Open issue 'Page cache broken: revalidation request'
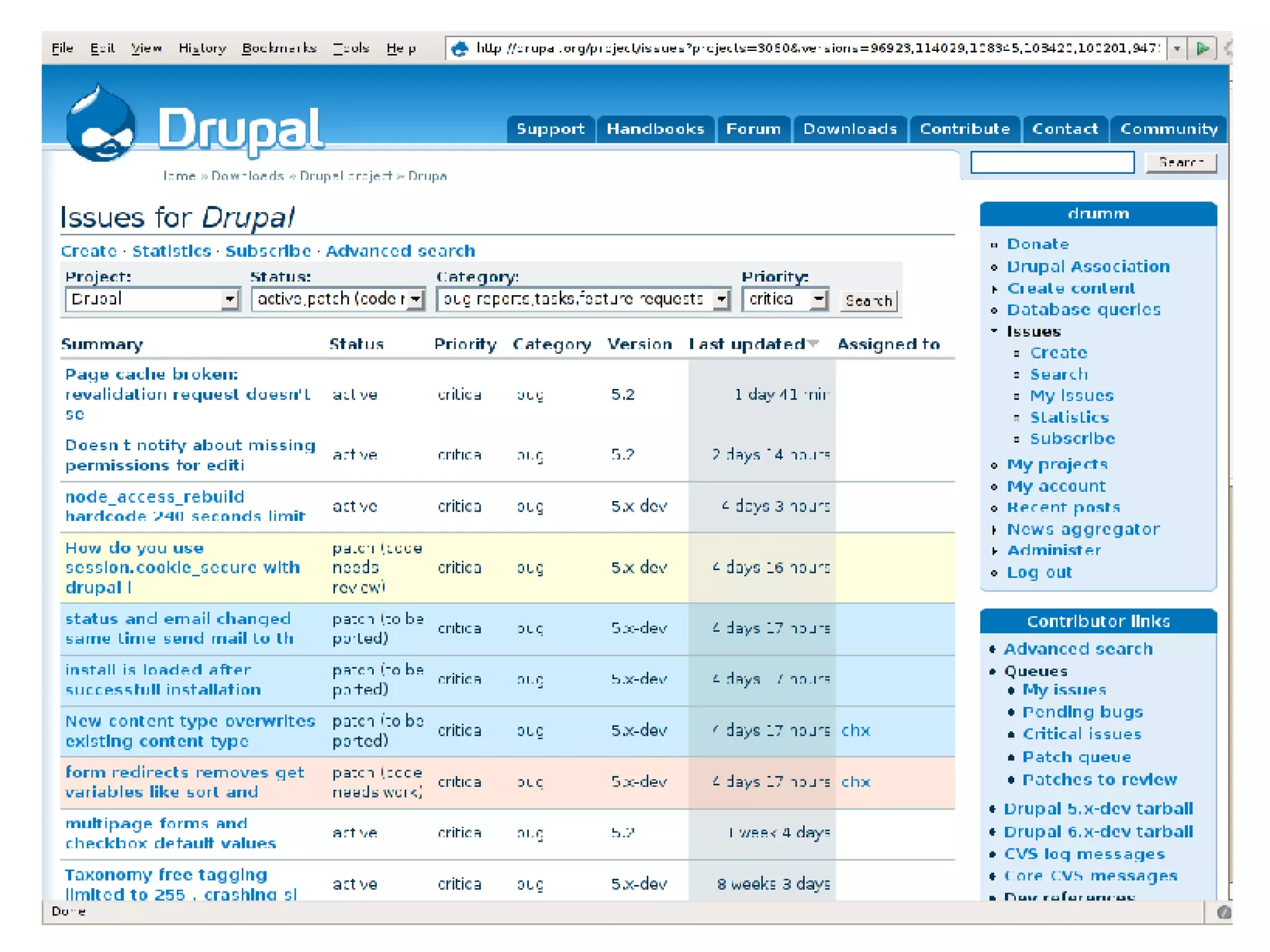Viewport: 1270px width, 952px height. pyautogui.click(x=189, y=394)
